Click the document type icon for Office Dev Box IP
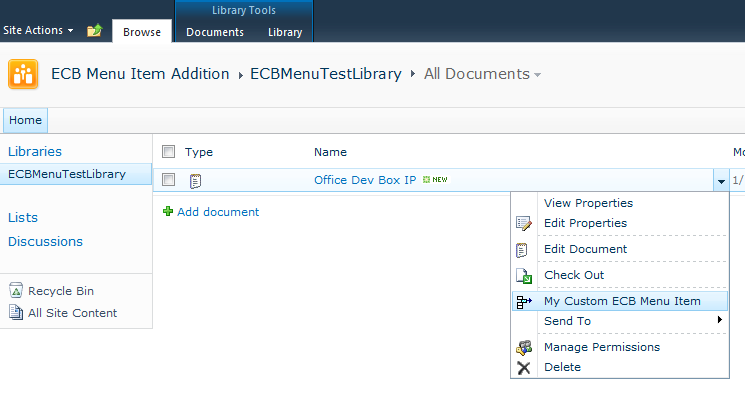 tap(195, 181)
